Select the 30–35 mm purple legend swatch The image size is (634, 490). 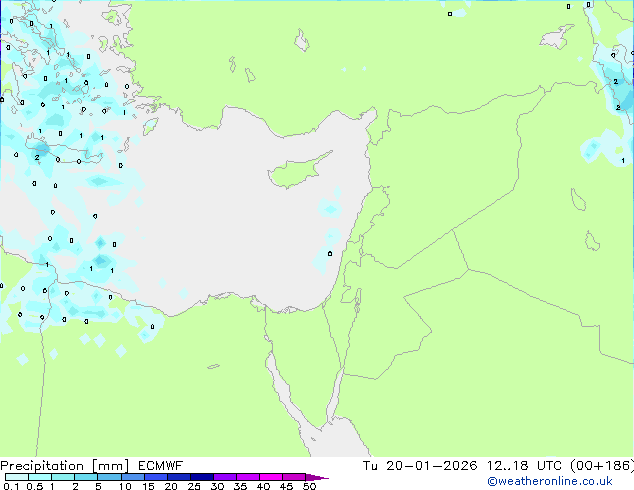click(225, 477)
